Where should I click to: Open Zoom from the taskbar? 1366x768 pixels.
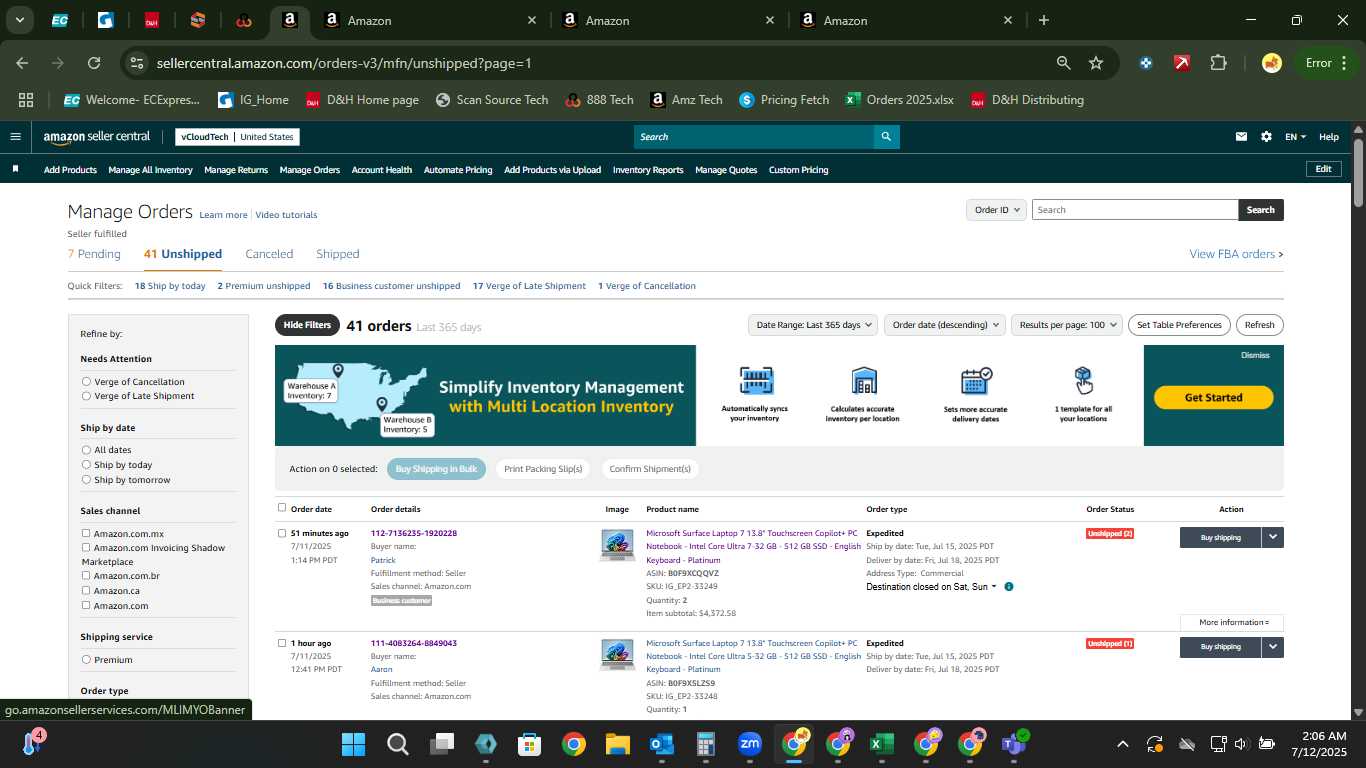pyautogui.click(x=749, y=744)
